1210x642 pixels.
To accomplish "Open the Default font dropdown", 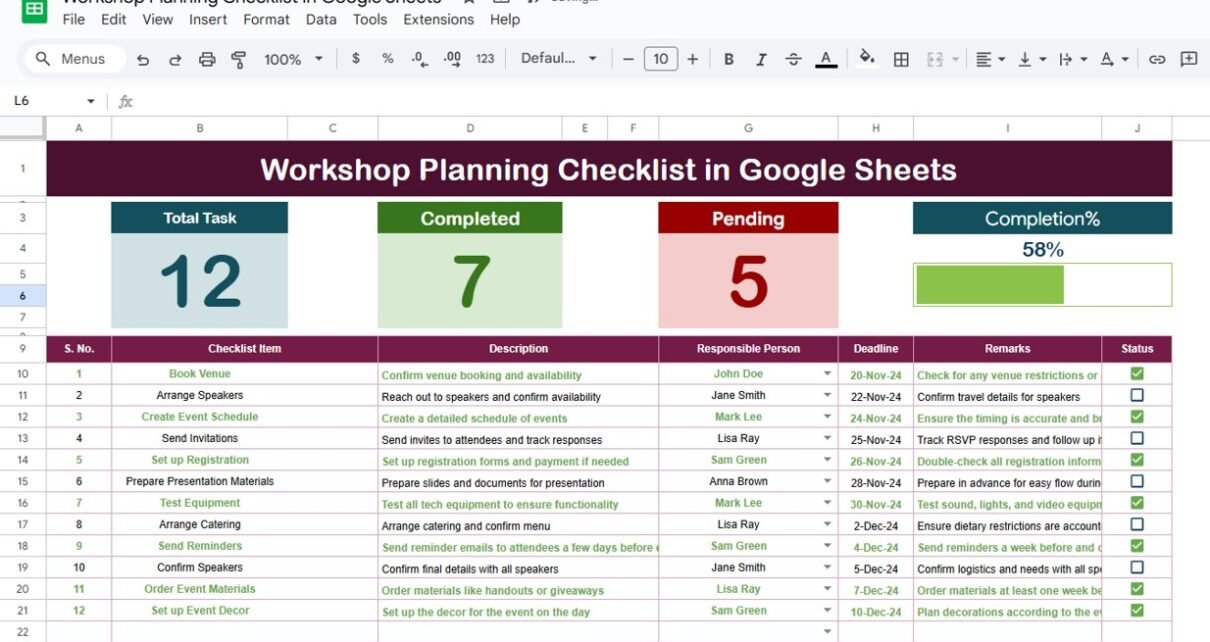I will coord(559,59).
